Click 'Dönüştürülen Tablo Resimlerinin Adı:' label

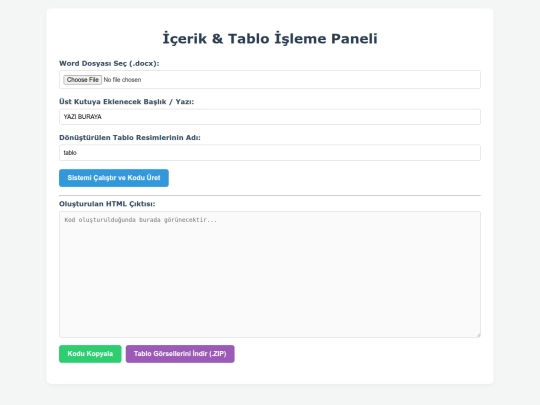[x=130, y=137]
